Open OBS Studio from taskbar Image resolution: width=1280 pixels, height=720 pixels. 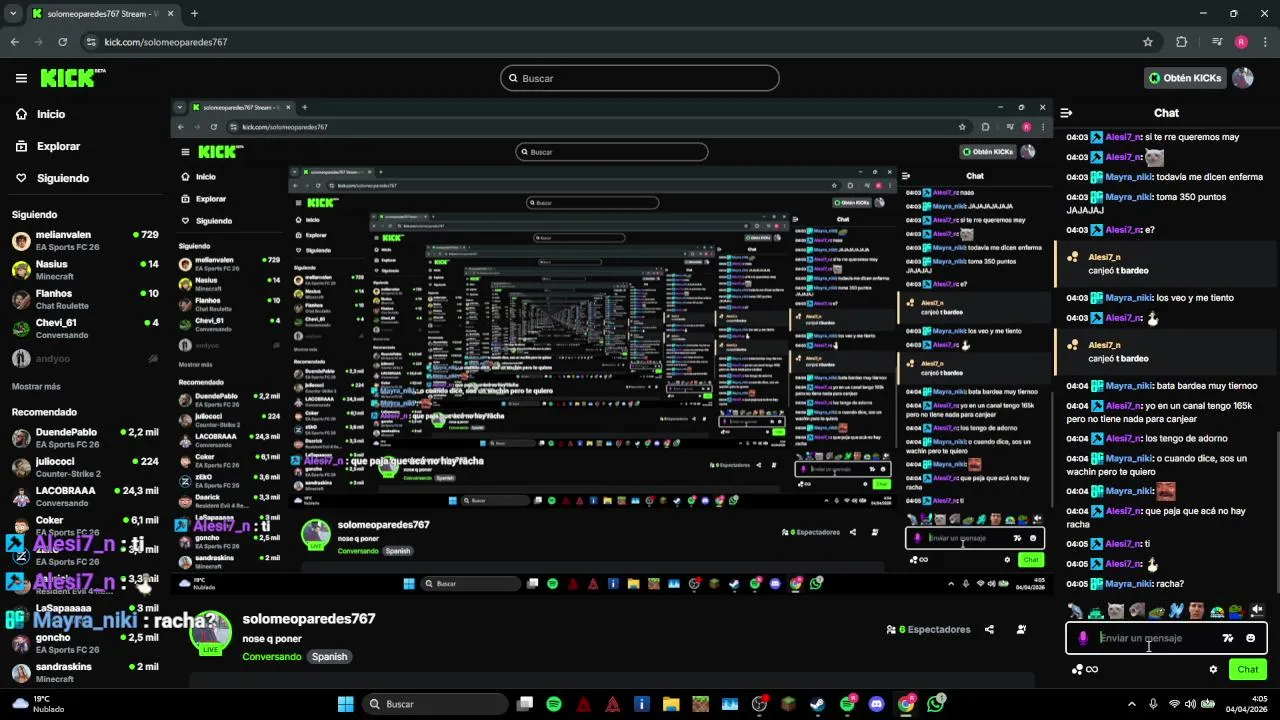pos(759,704)
